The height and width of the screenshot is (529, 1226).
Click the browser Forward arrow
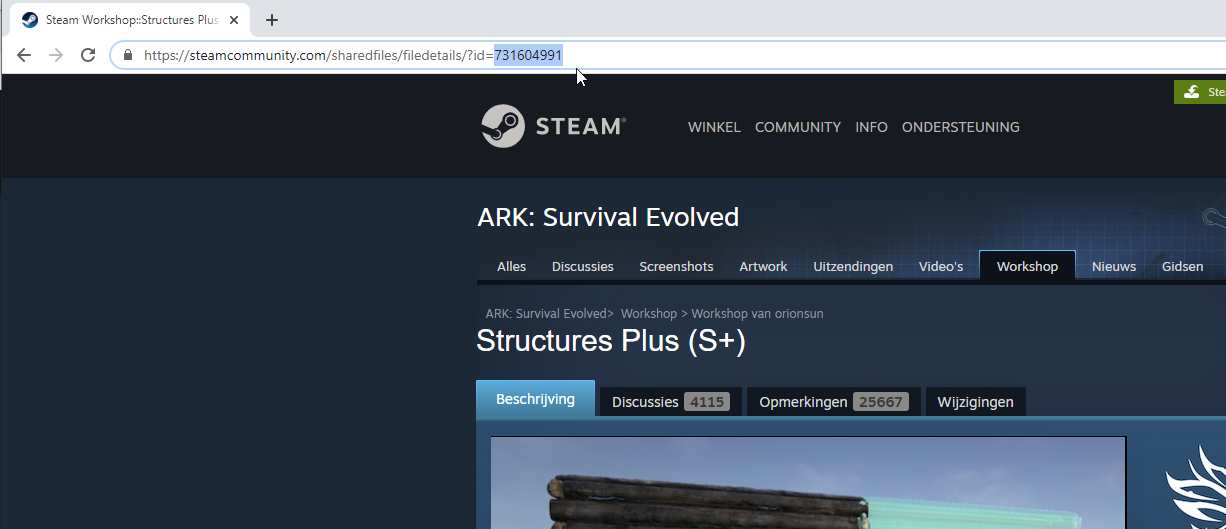[56, 55]
